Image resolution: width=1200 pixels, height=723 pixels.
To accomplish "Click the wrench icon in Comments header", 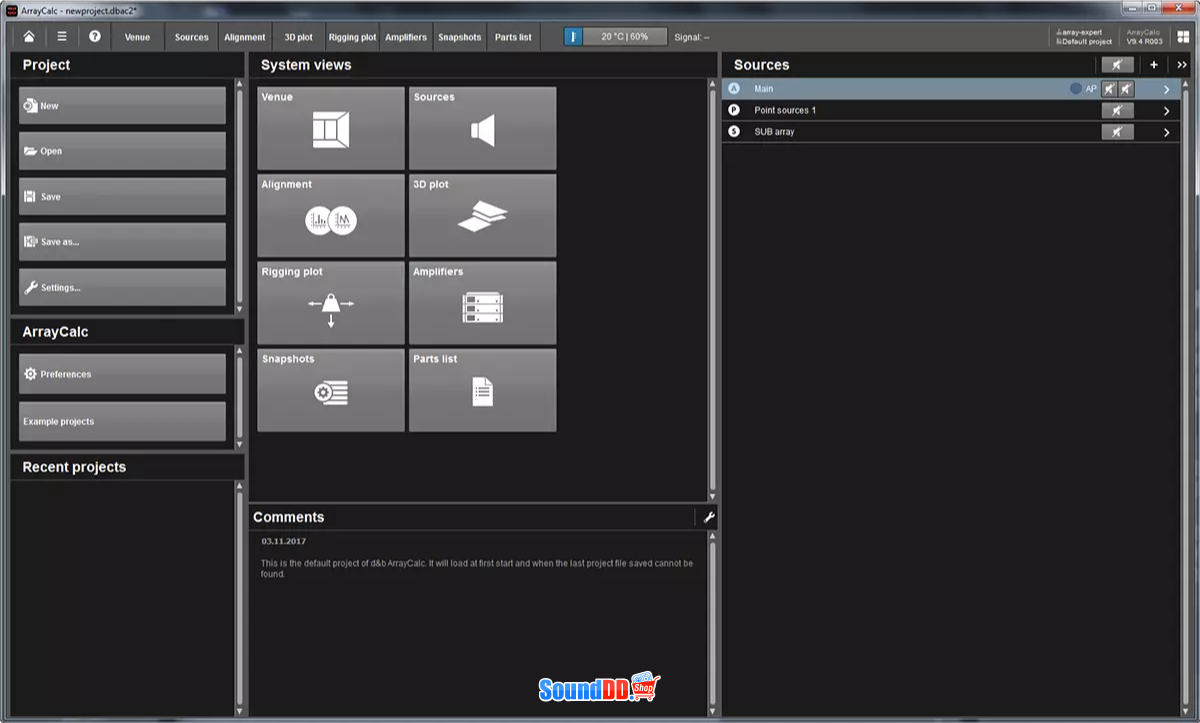I will pos(709,517).
